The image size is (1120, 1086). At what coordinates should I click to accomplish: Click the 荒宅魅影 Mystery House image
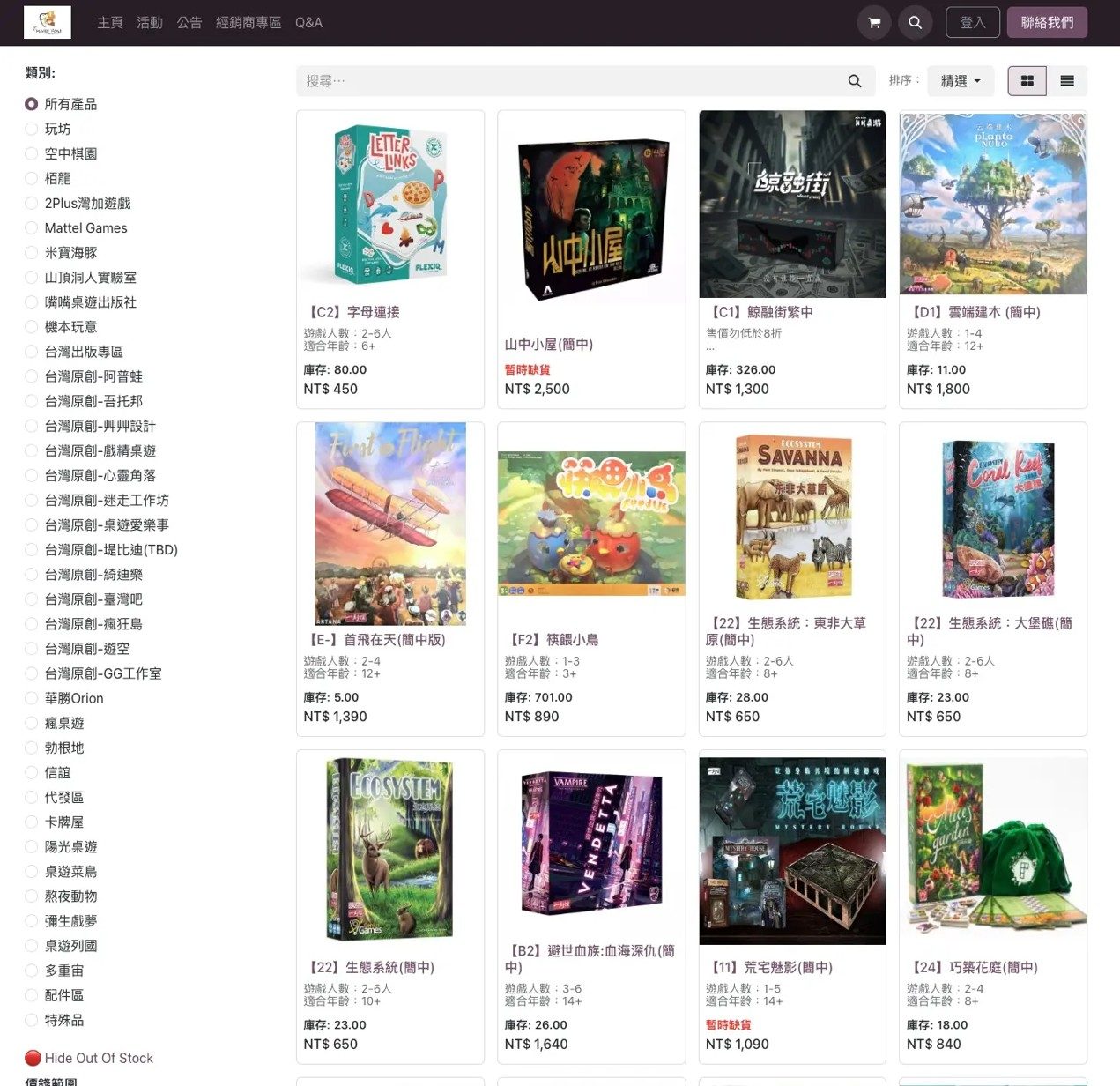(x=792, y=851)
